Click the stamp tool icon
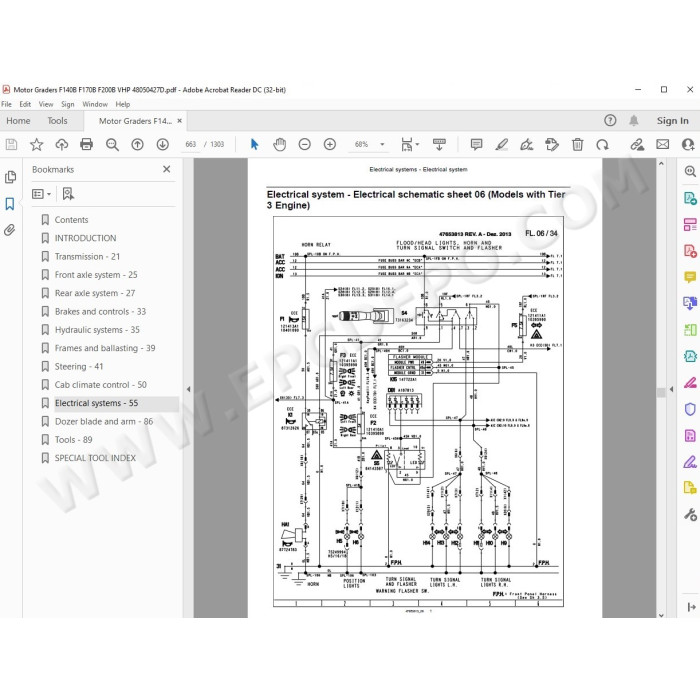Viewport: 700px width, 700px height. pyautogui.click(x=552, y=144)
